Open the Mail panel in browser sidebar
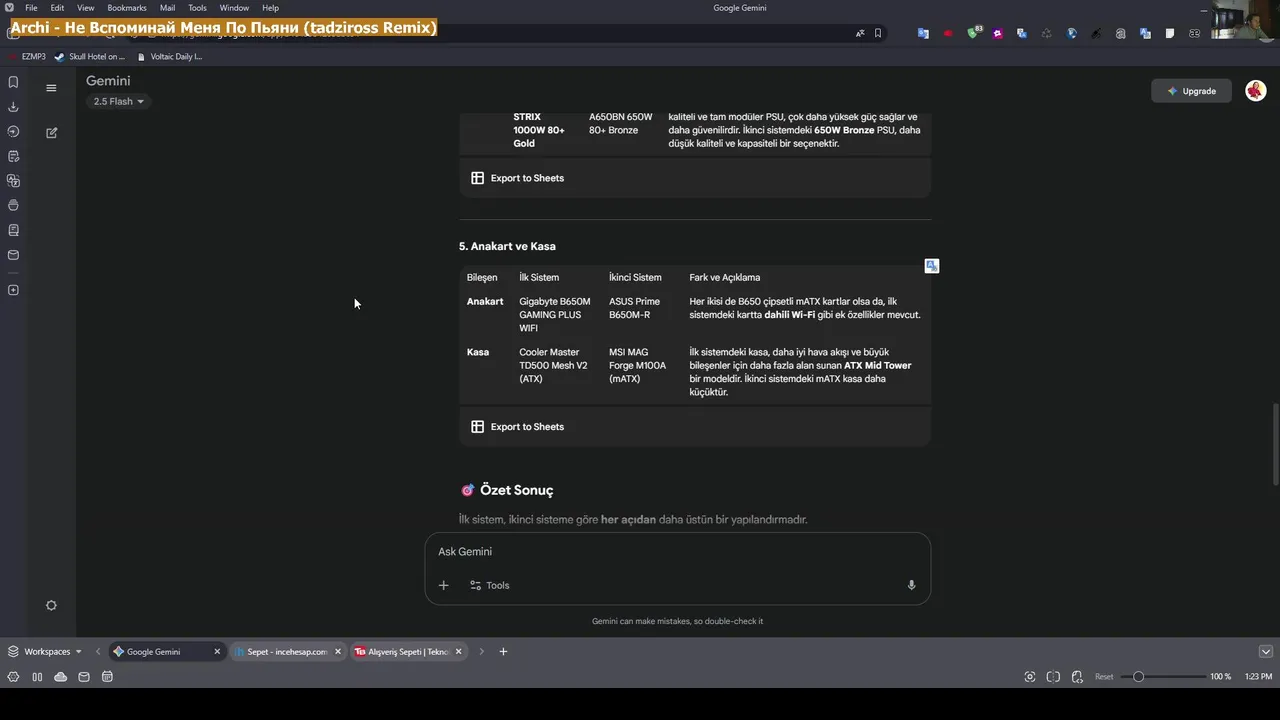This screenshot has height=720, width=1280. tap(13, 255)
